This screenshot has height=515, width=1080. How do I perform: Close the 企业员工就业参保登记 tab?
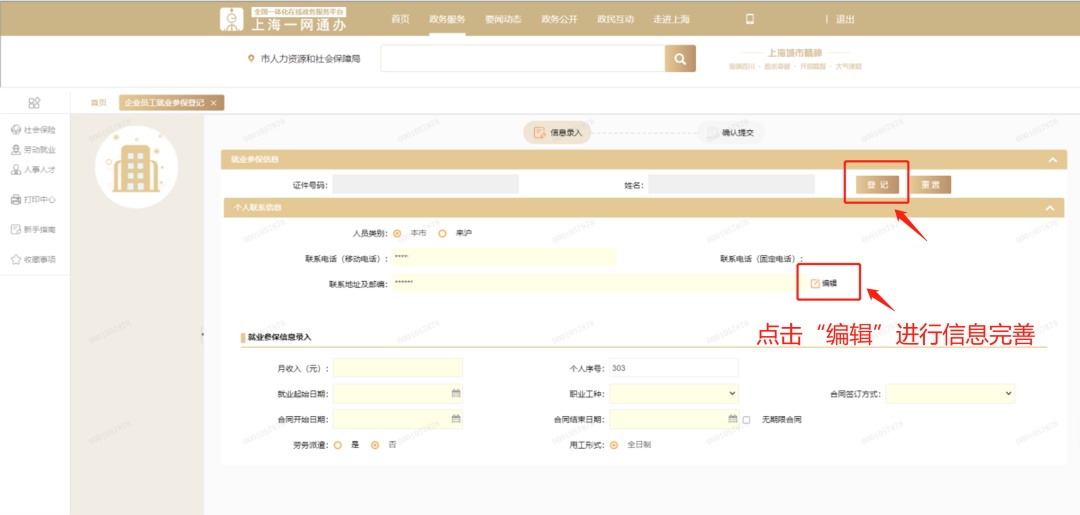pos(213,103)
